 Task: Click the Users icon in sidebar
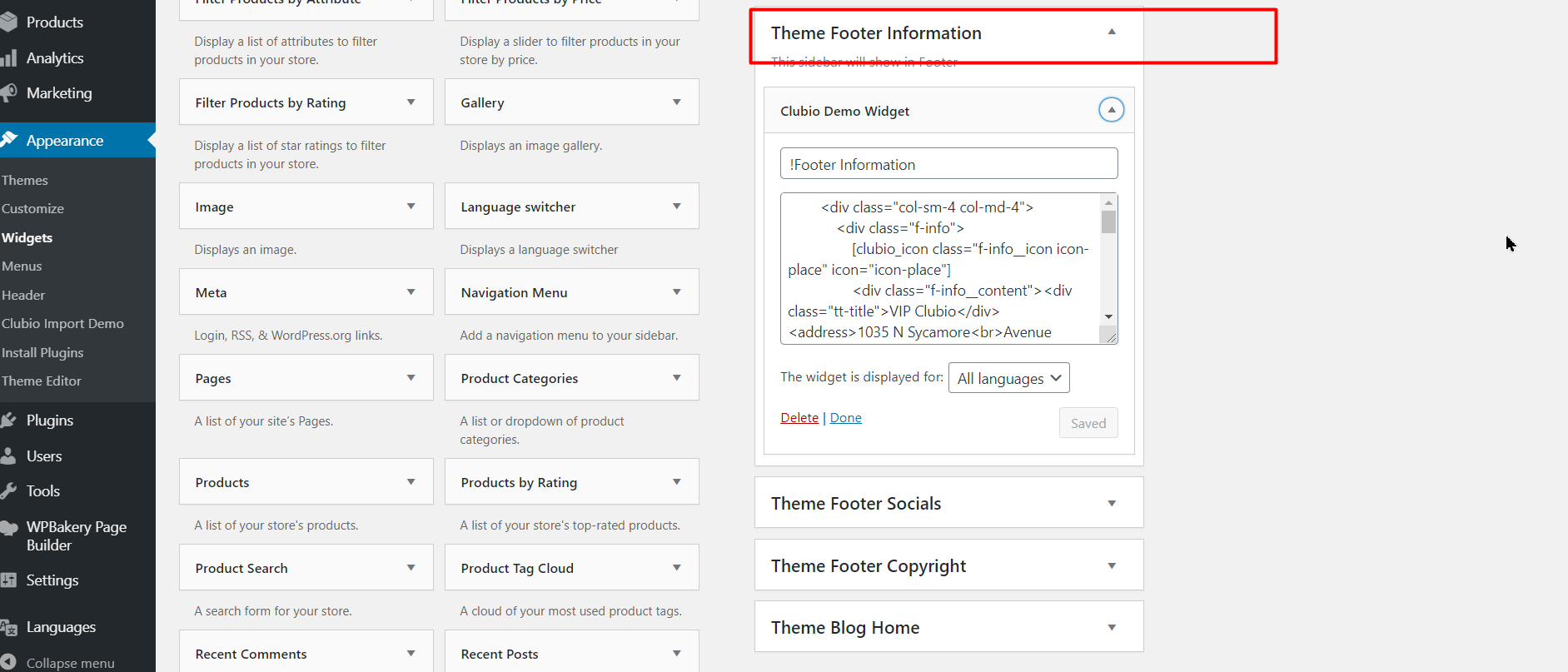click(x=9, y=455)
